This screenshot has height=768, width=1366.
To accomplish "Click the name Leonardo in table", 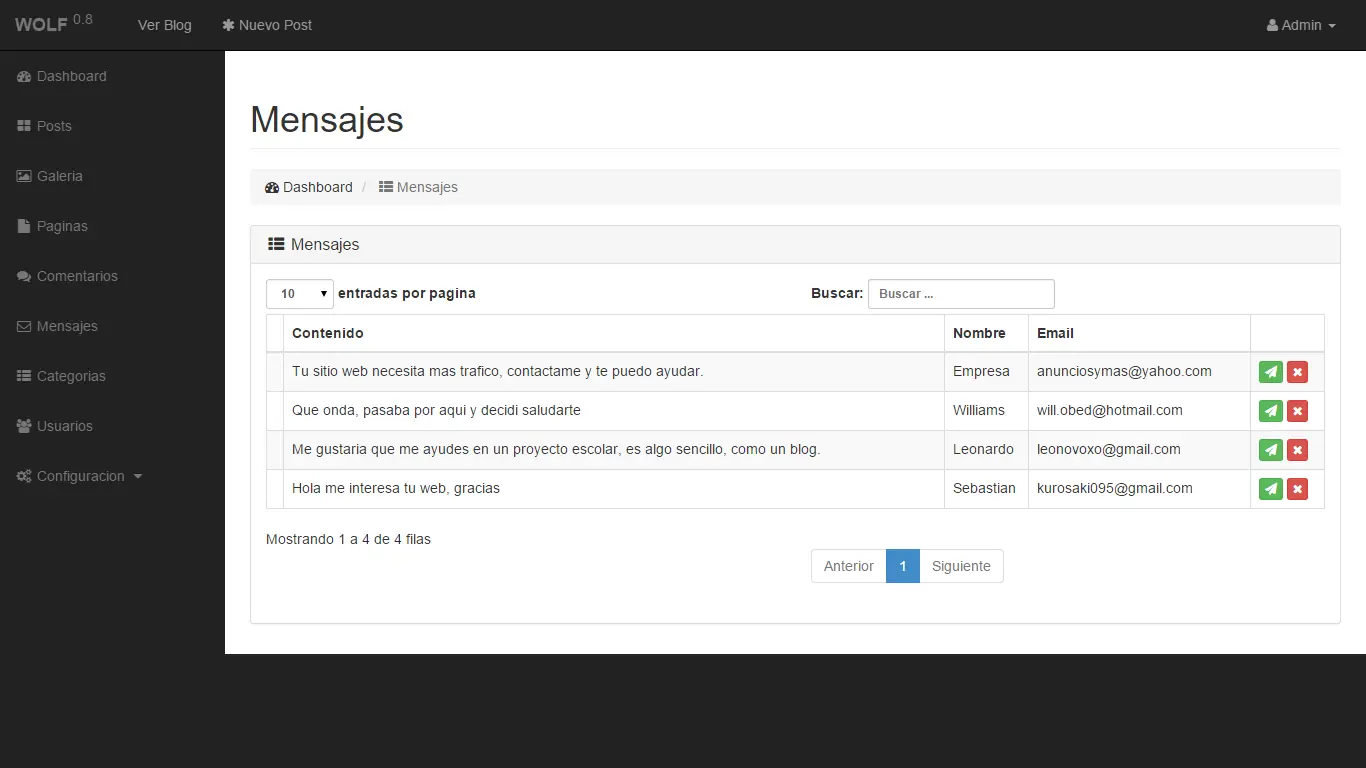I will click(983, 449).
